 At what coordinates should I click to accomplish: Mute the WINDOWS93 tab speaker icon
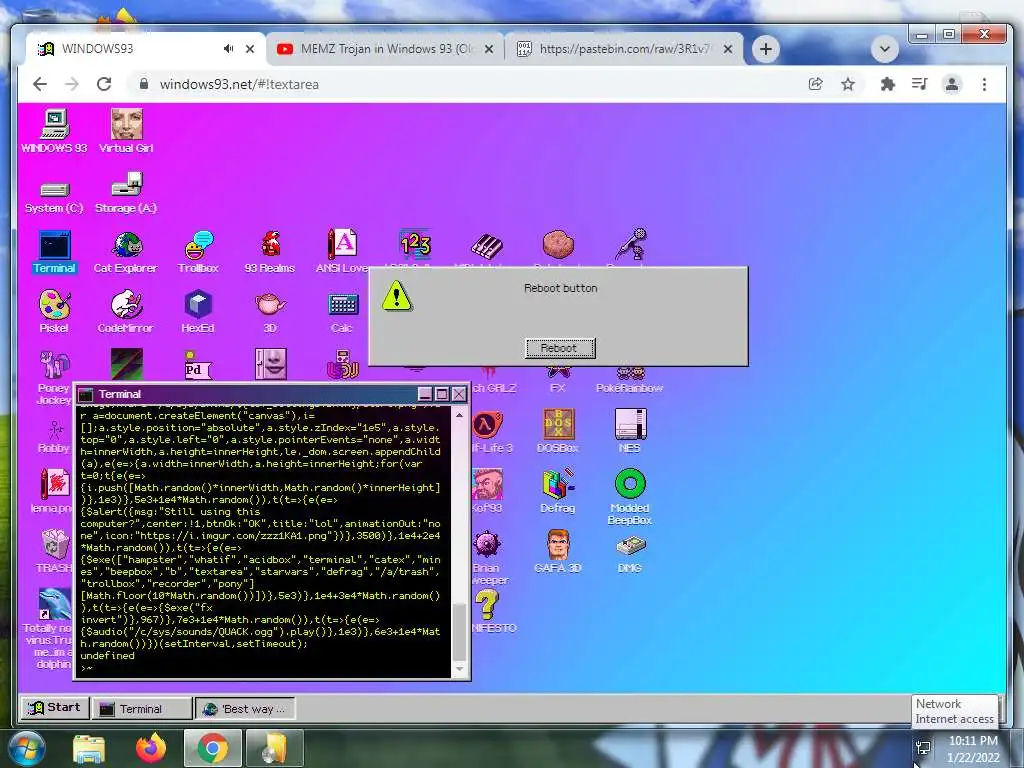[228, 48]
